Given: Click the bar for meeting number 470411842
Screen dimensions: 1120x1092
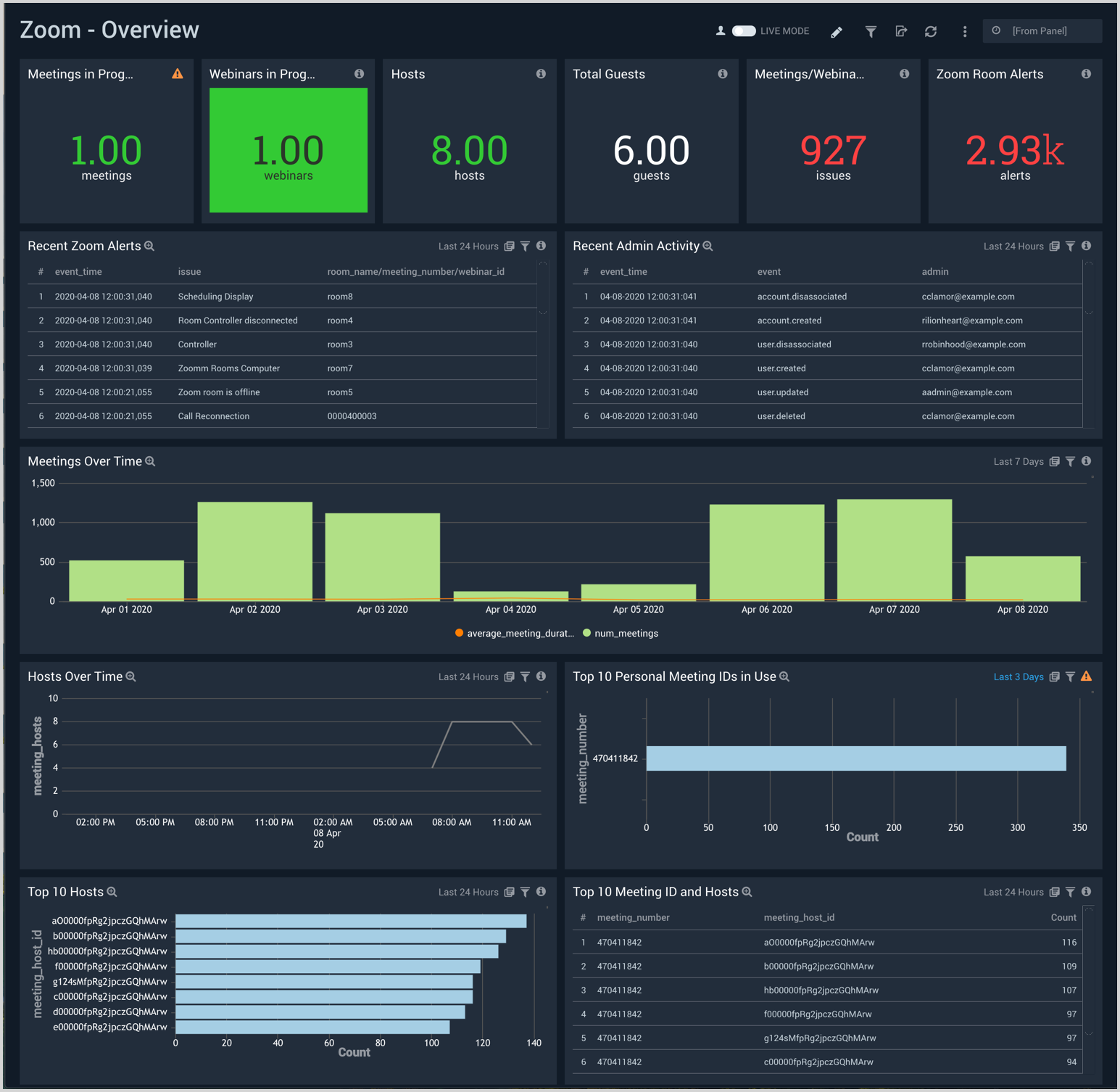Looking at the screenshot, I should pos(855,758).
